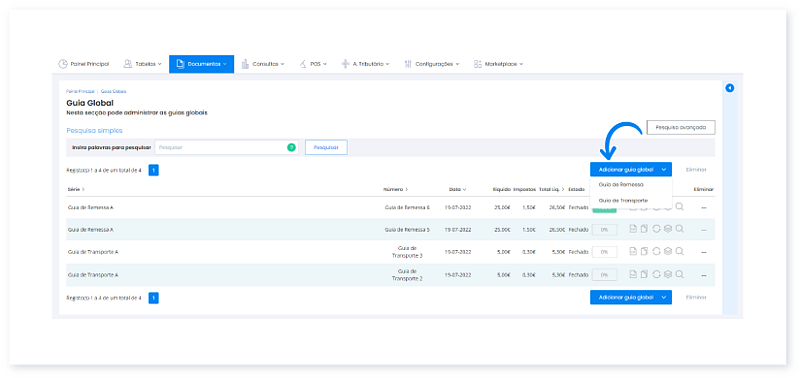Screen dimensions: 800x378
Task: Duplicate Guia de Remessa 5 with copy icon
Action: tap(644, 230)
